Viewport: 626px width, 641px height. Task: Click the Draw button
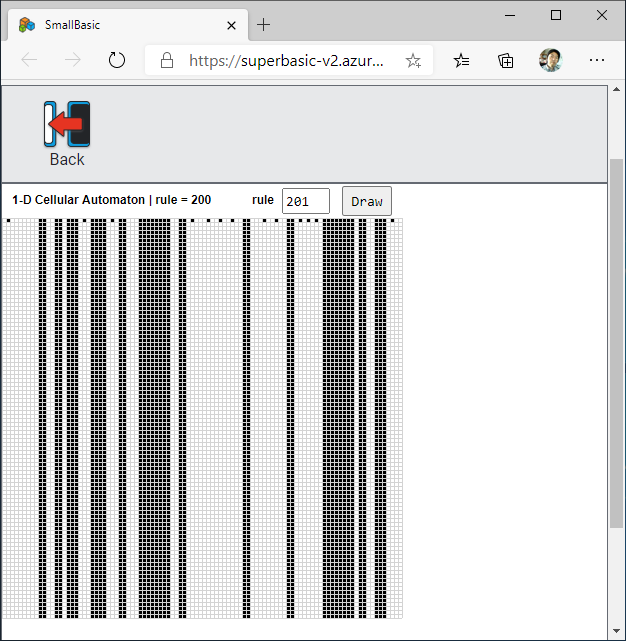tap(367, 201)
